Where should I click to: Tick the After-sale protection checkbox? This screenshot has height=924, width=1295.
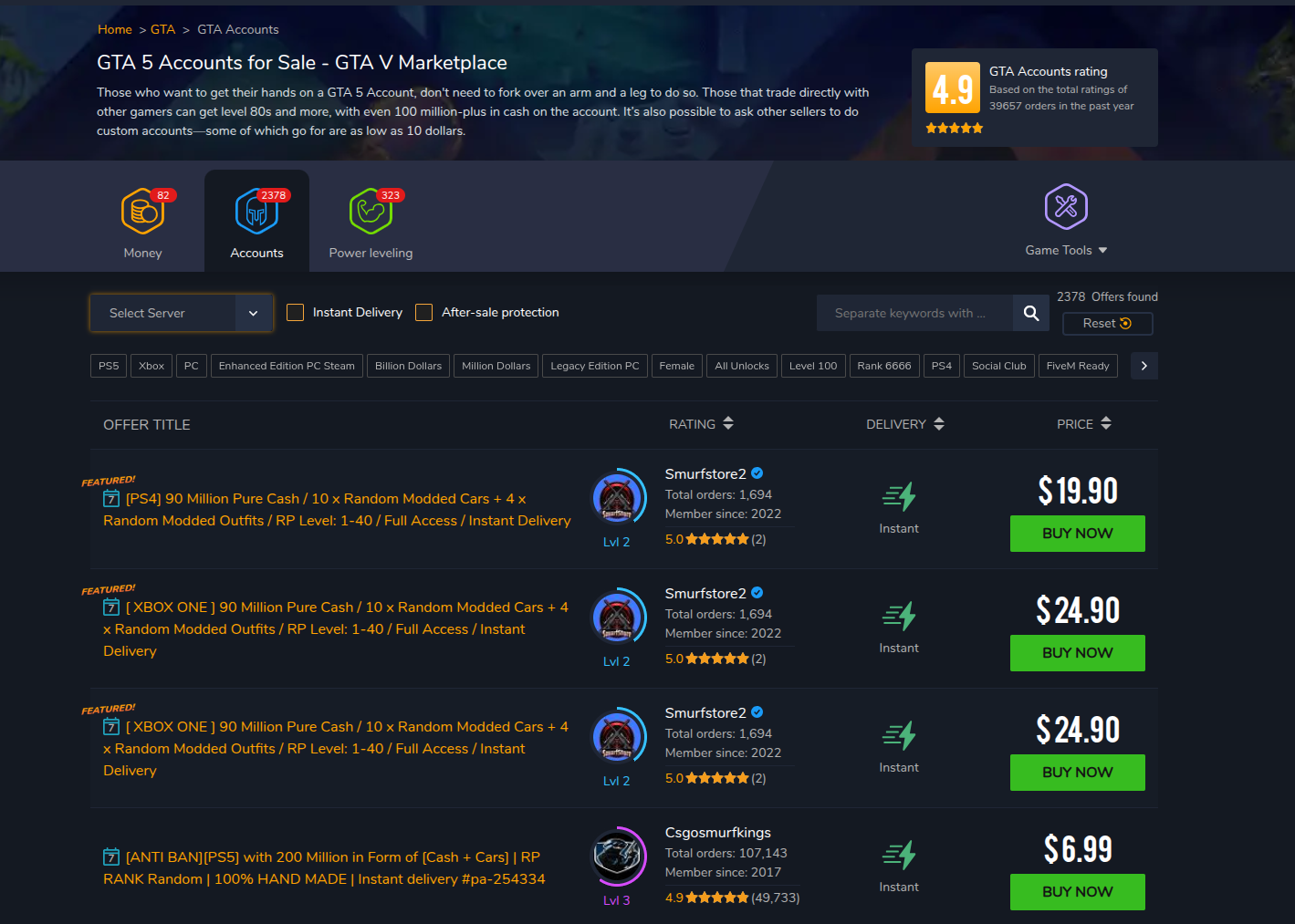tap(423, 312)
